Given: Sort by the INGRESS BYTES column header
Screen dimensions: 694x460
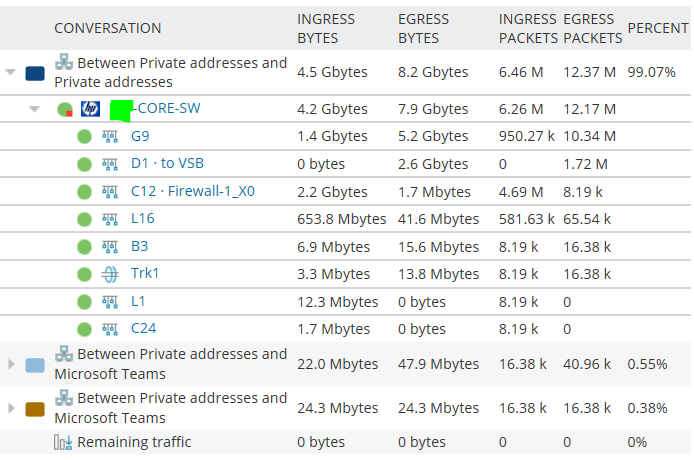Looking at the screenshot, I should coord(326,29).
